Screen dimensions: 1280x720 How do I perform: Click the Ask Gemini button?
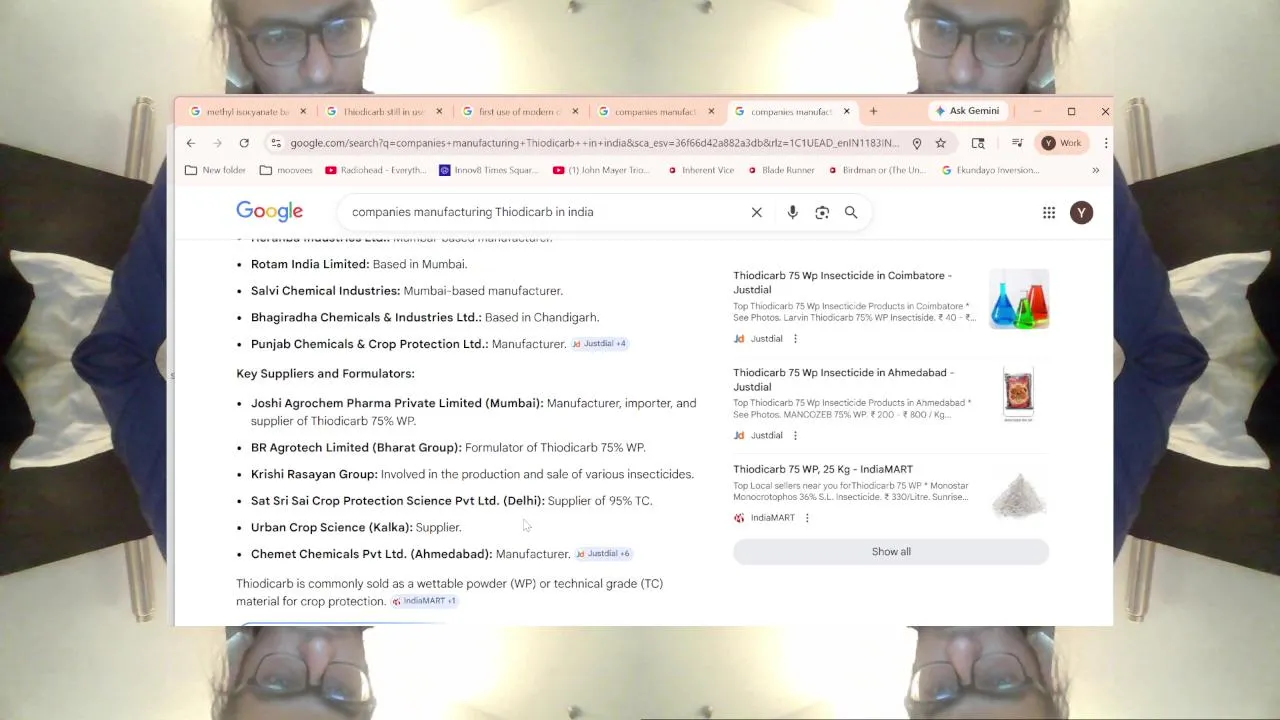(x=967, y=111)
